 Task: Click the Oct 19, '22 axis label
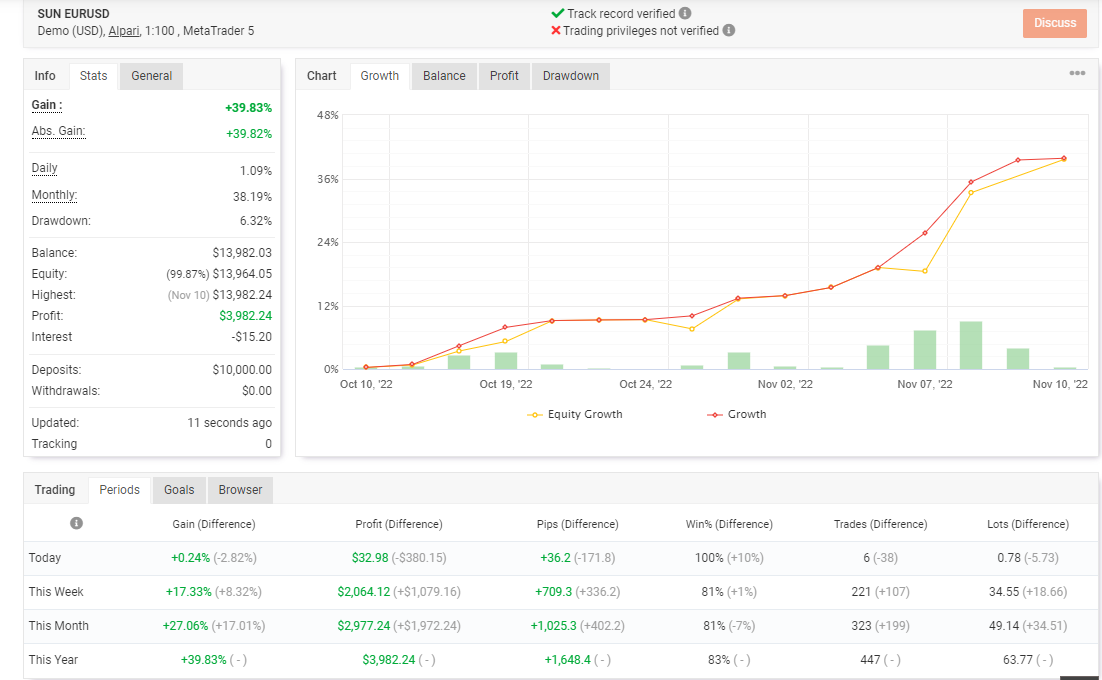[x=506, y=384]
